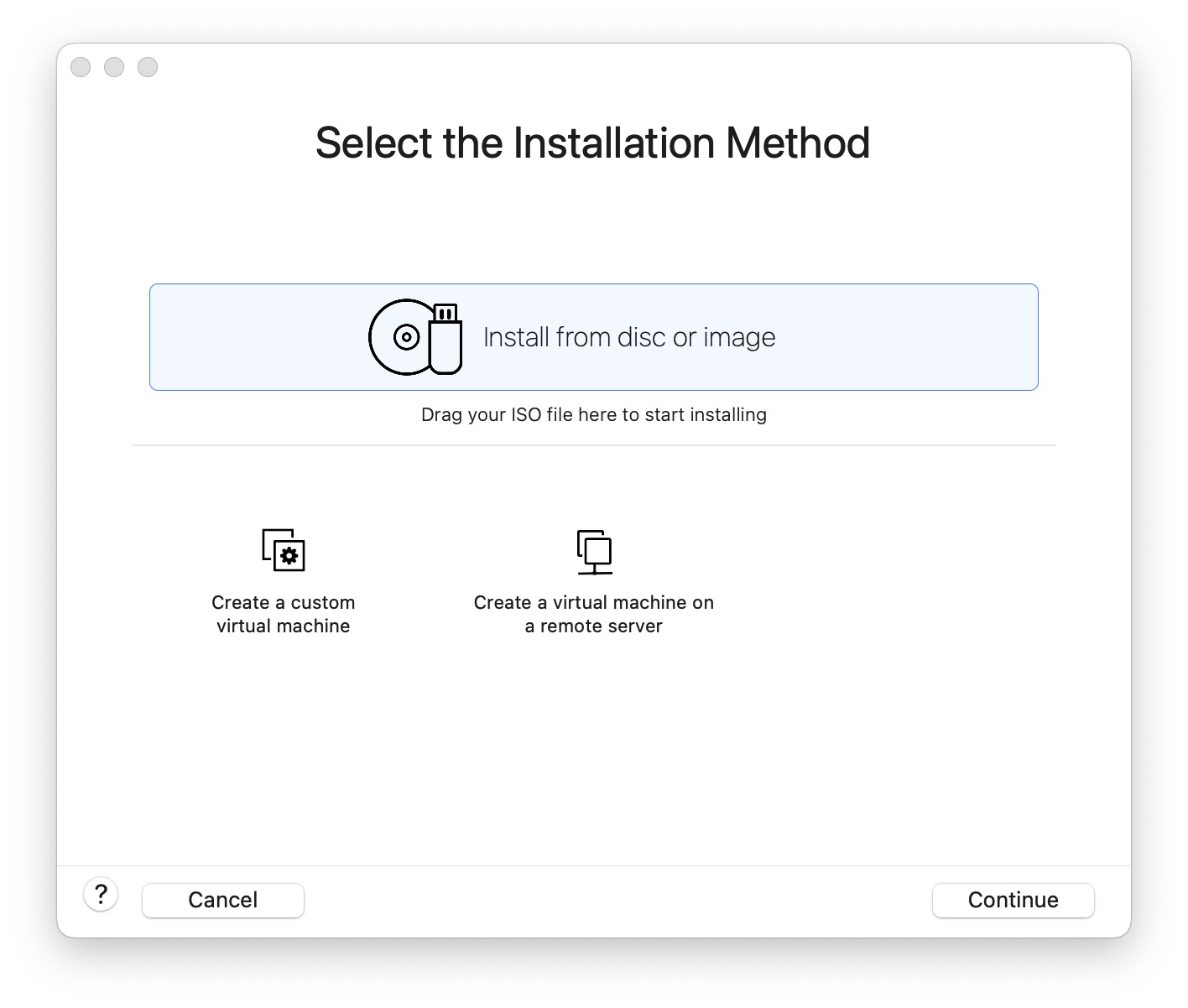Choose Create a virtual machine on a remote server
Image resolution: width=1188 pixels, height=1008 pixels.
[594, 614]
